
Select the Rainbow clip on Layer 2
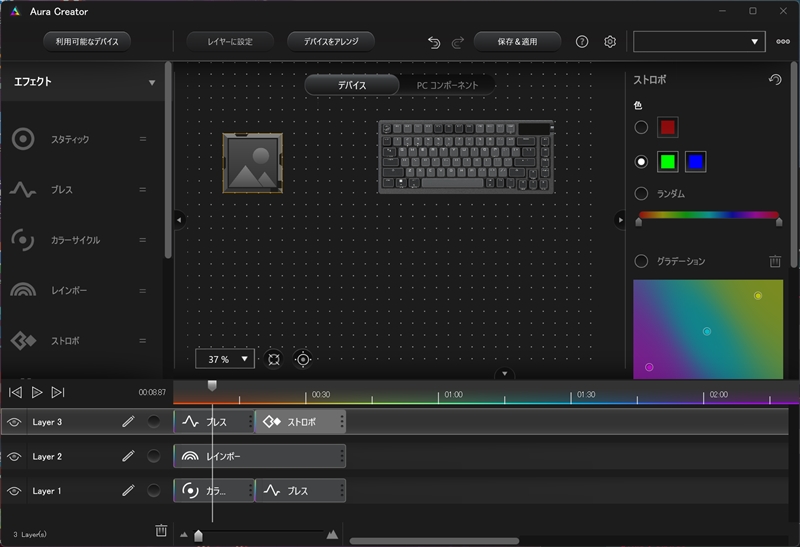(x=259, y=456)
